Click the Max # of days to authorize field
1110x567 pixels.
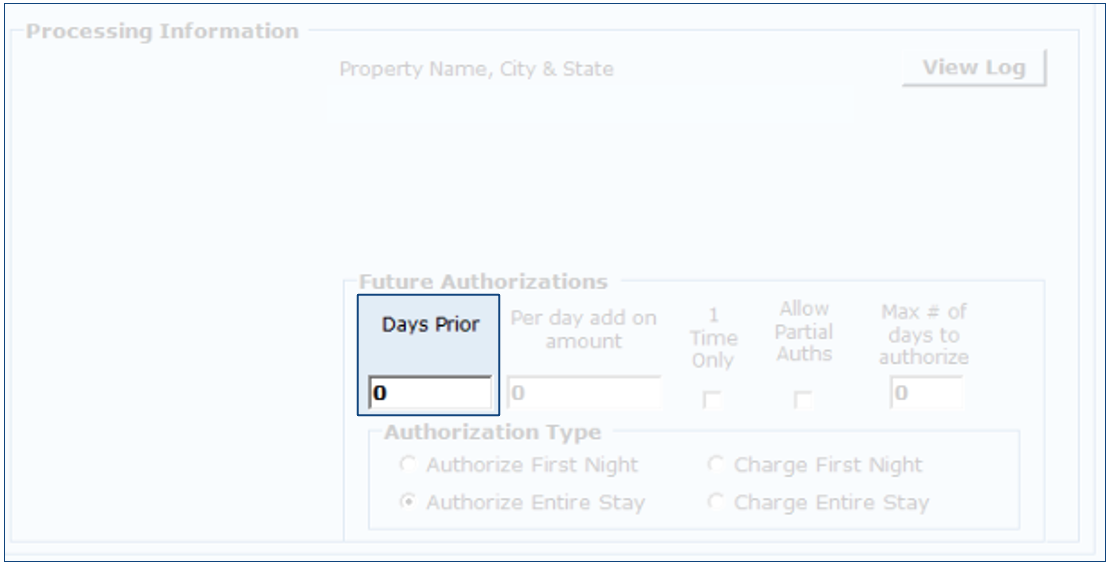click(x=926, y=394)
